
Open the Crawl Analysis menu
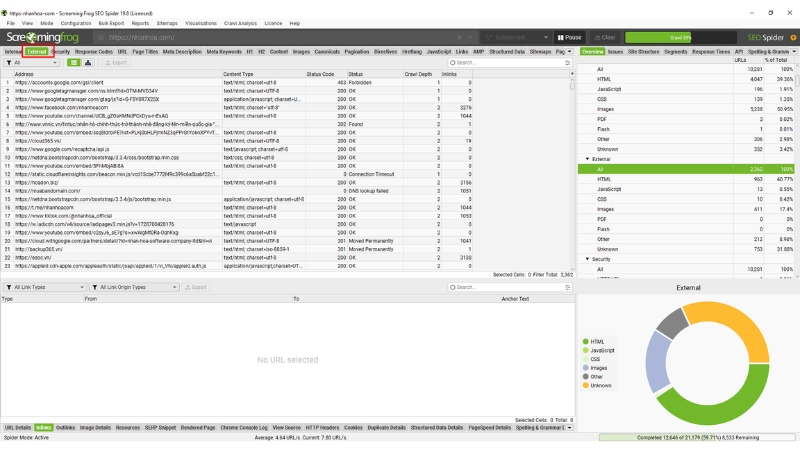[240, 23]
